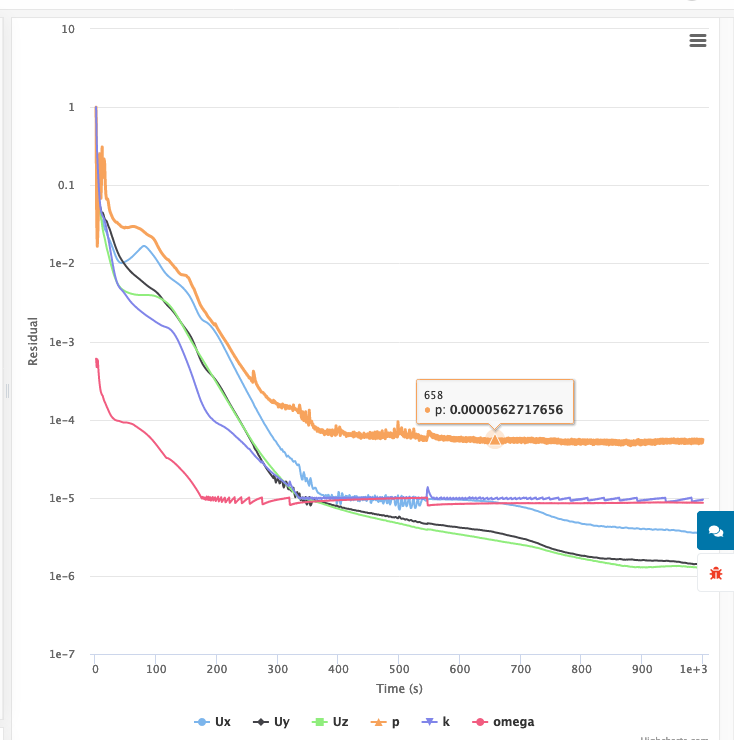Toggle Ux series visibility in legend
Image resolution: width=734 pixels, height=740 pixels.
[222, 721]
